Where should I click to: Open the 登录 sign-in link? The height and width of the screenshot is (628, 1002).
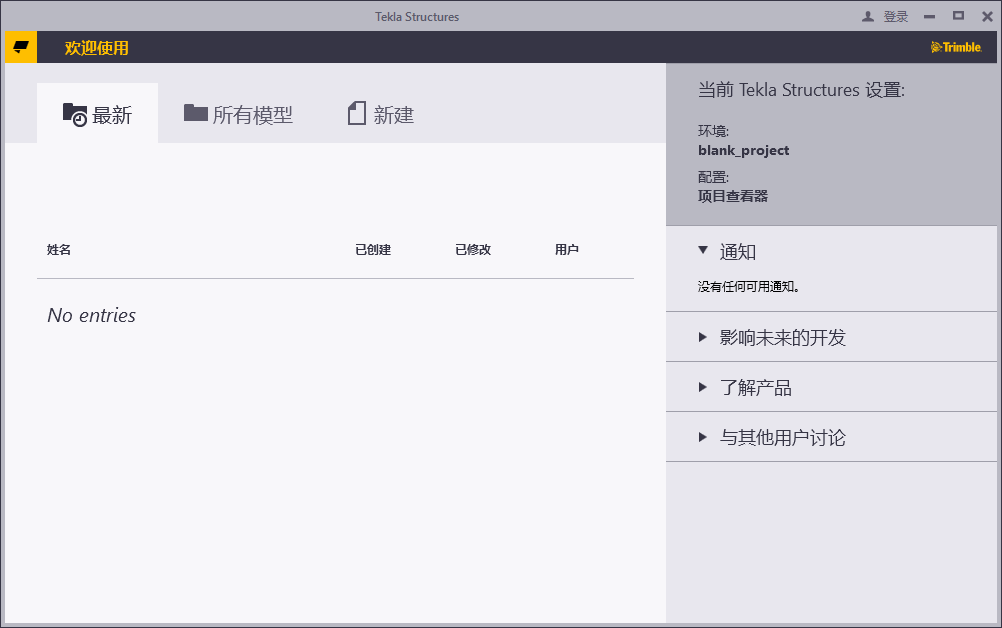tap(895, 17)
